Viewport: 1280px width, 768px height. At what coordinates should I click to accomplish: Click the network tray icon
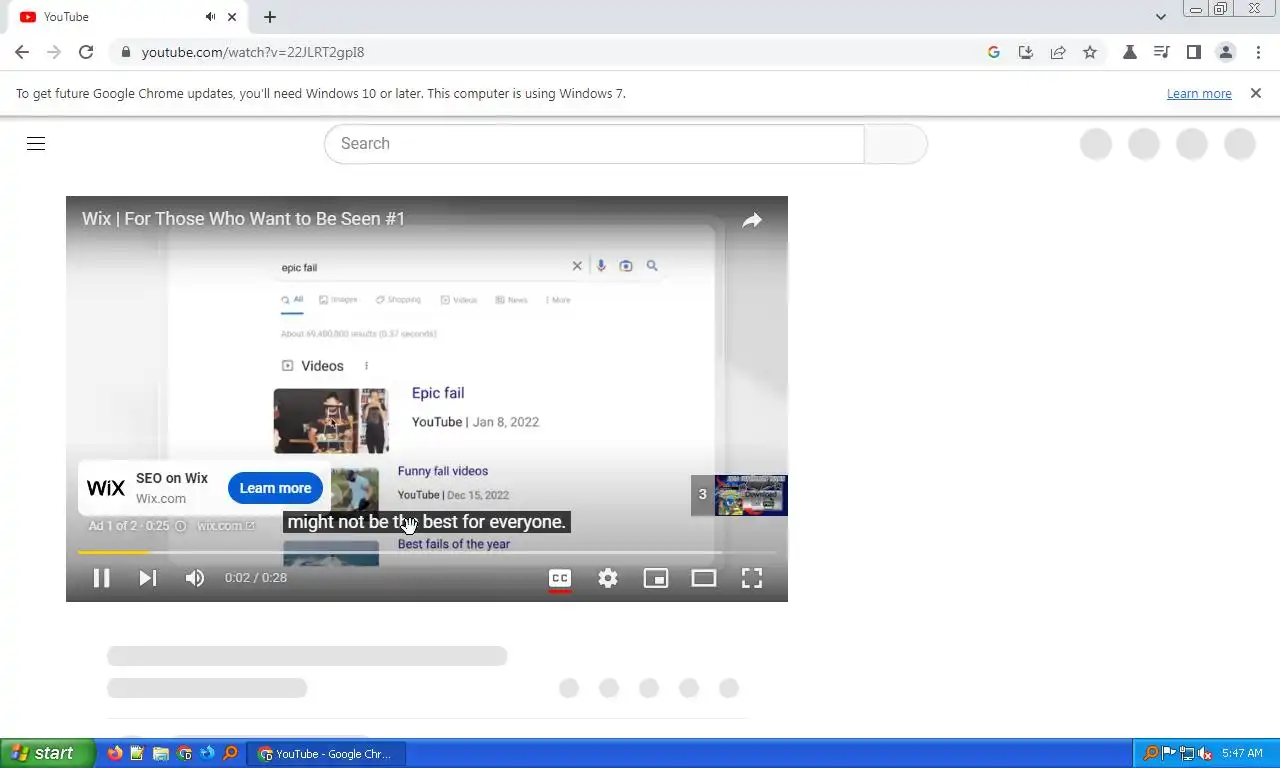[x=1187, y=753]
